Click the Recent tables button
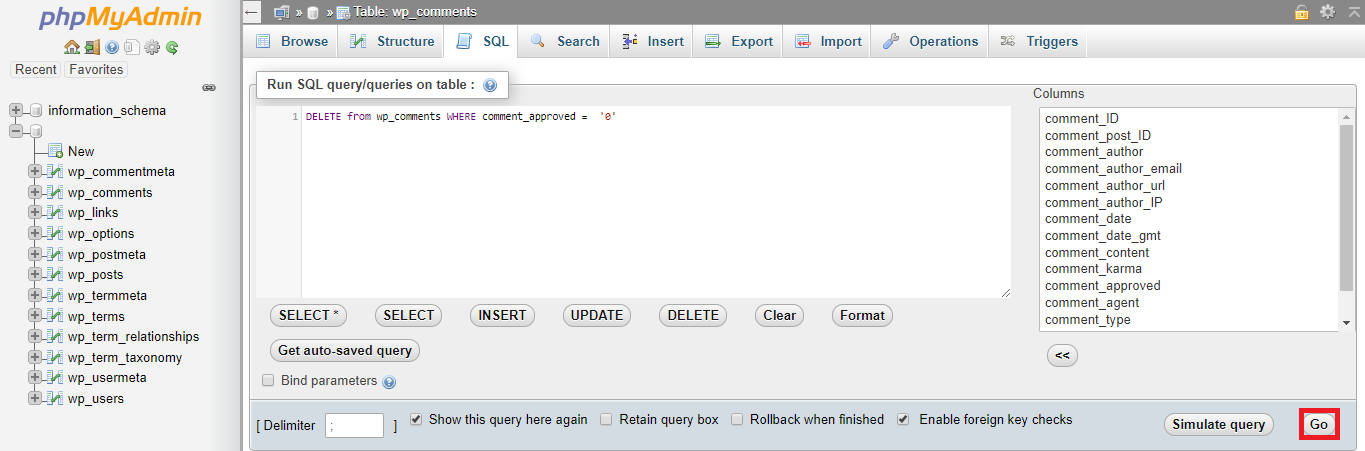This screenshot has width=1365, height=451. click(x=36, y=69)
